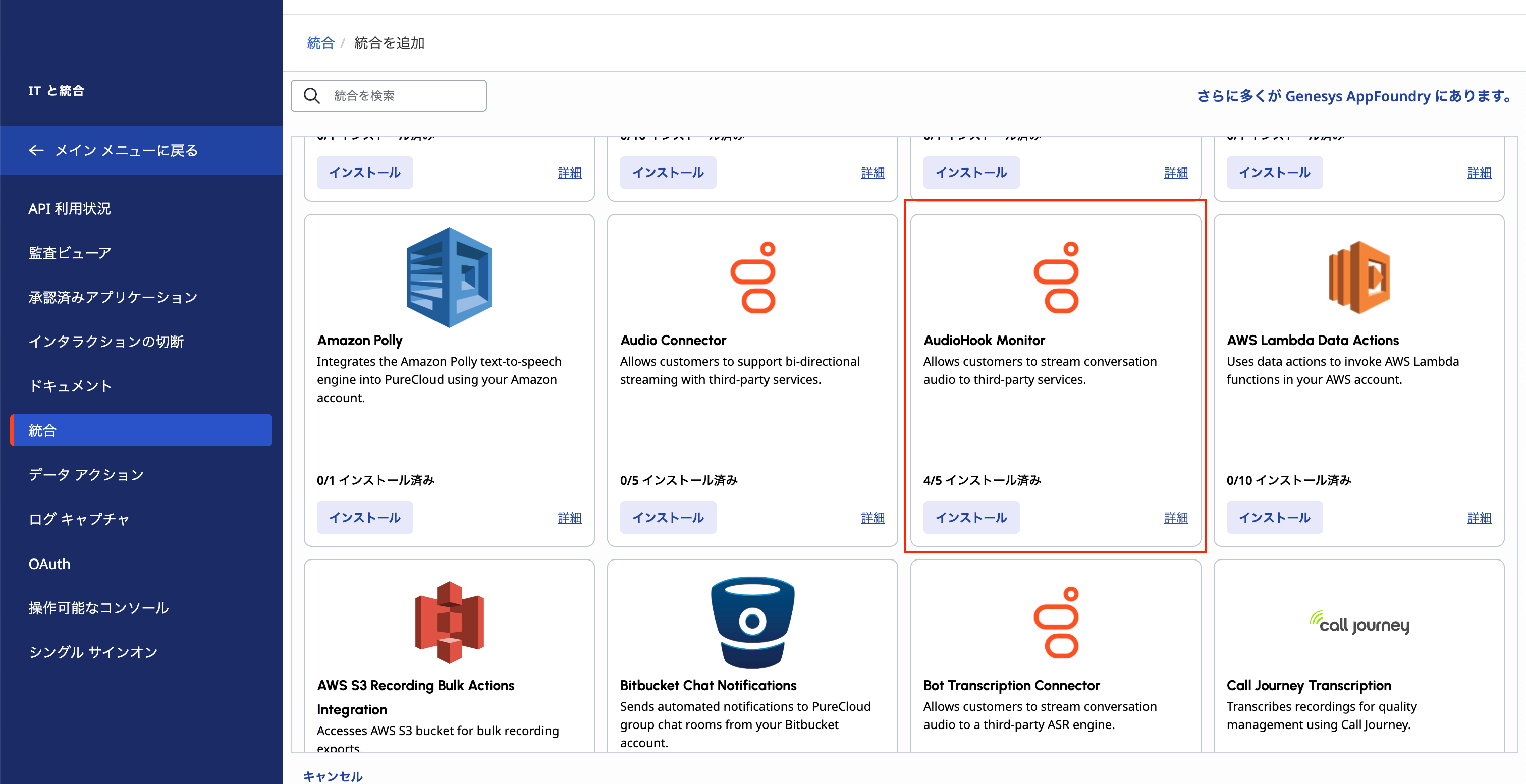Image resolution: width=1526 pixels, height=784 pixels.
Task: Open 詳細 for Audio Connector
Action: (873, 518)
